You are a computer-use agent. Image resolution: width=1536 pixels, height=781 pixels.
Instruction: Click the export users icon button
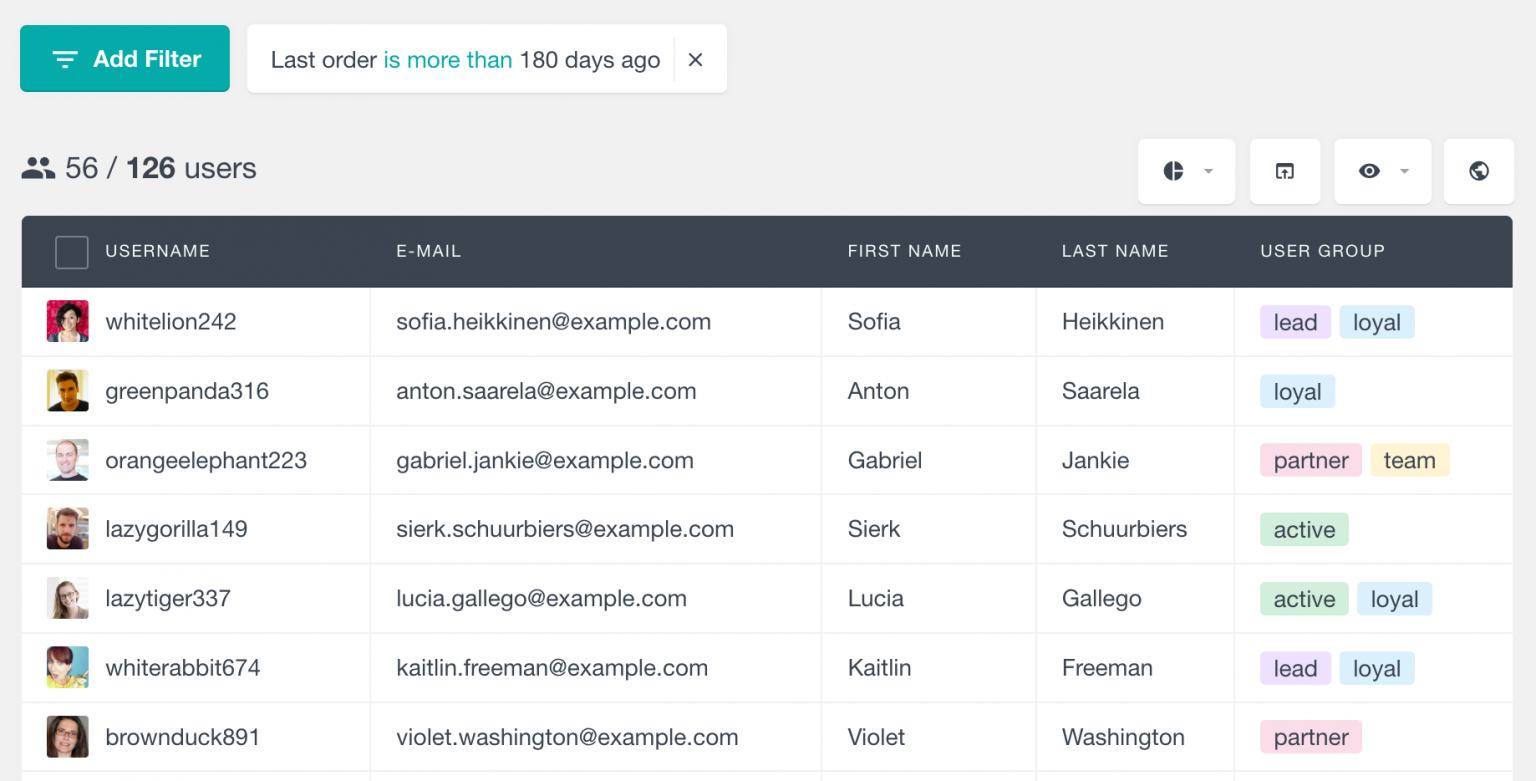tap(1285, 171)
